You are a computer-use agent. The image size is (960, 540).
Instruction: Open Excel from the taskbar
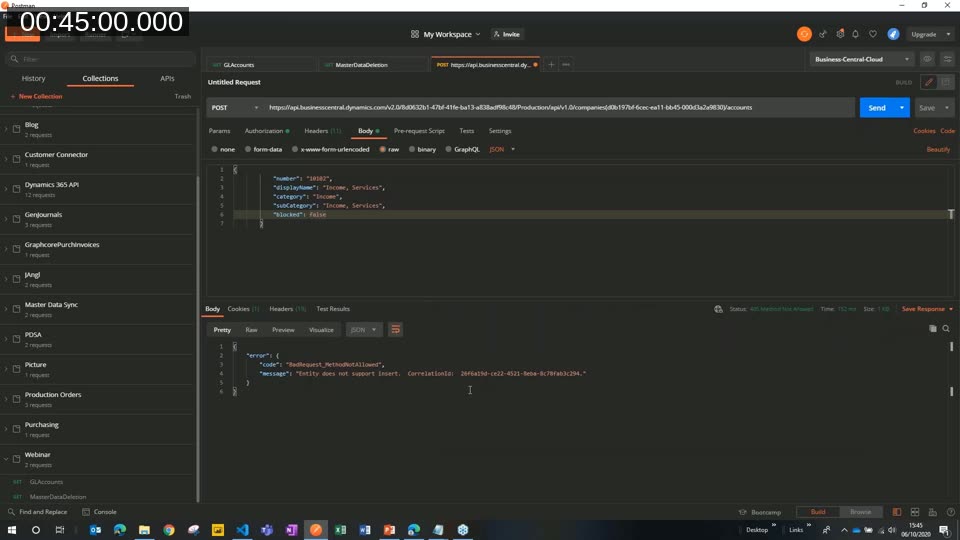click(340, 530)
